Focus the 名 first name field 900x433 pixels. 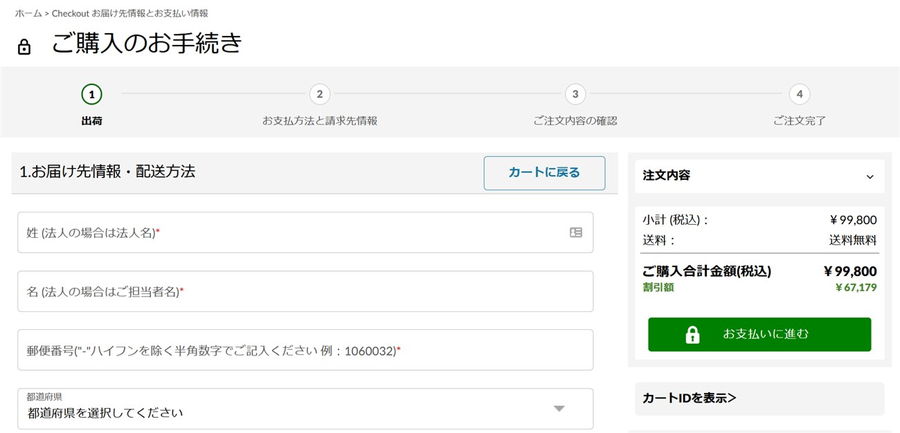[x=305, y=291]
